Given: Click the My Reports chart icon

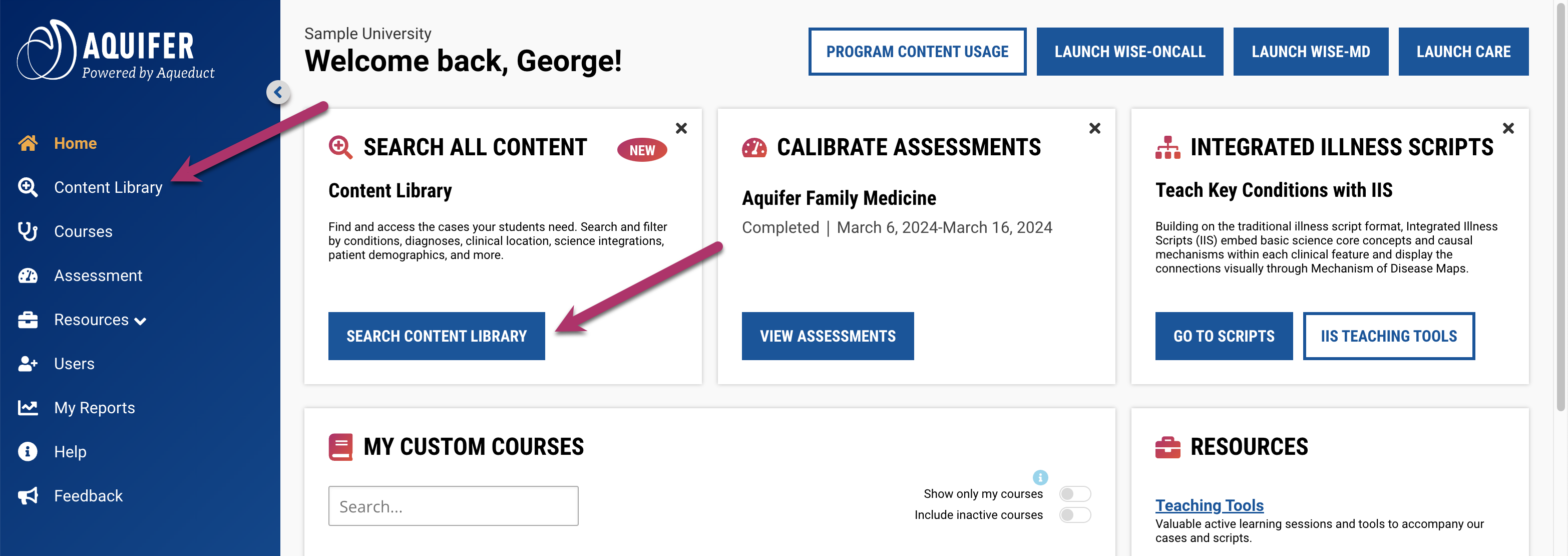Looking at the screenshot, I should [28, 407].
